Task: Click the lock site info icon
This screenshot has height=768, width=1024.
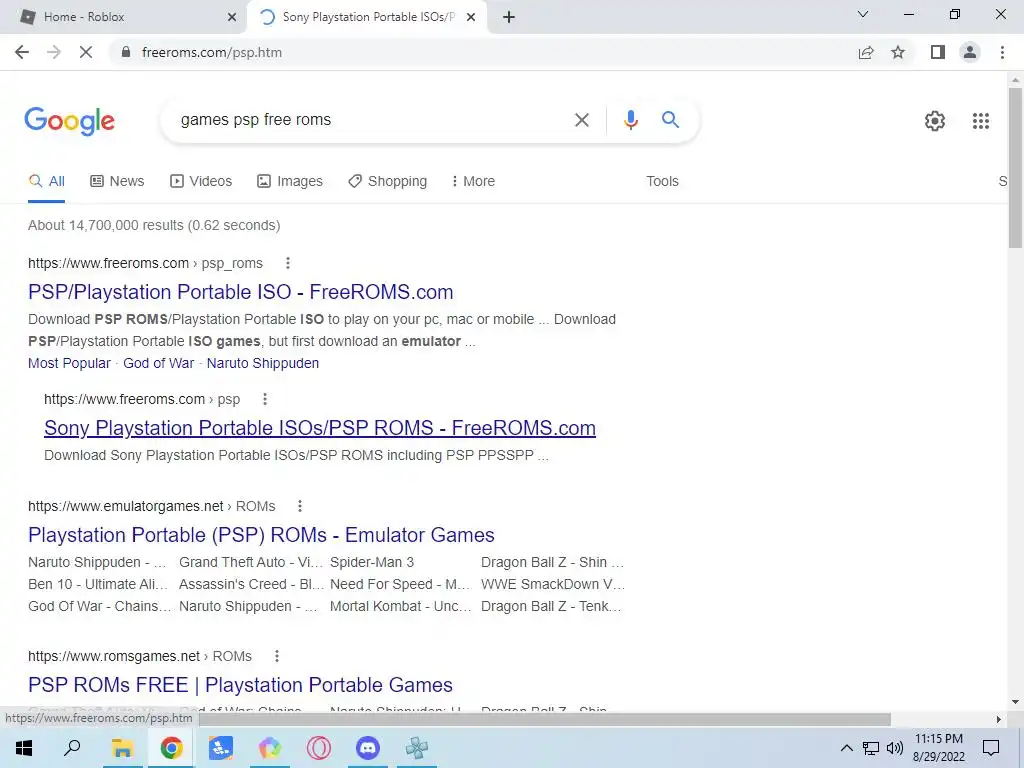Action: [x=126, y=52]
